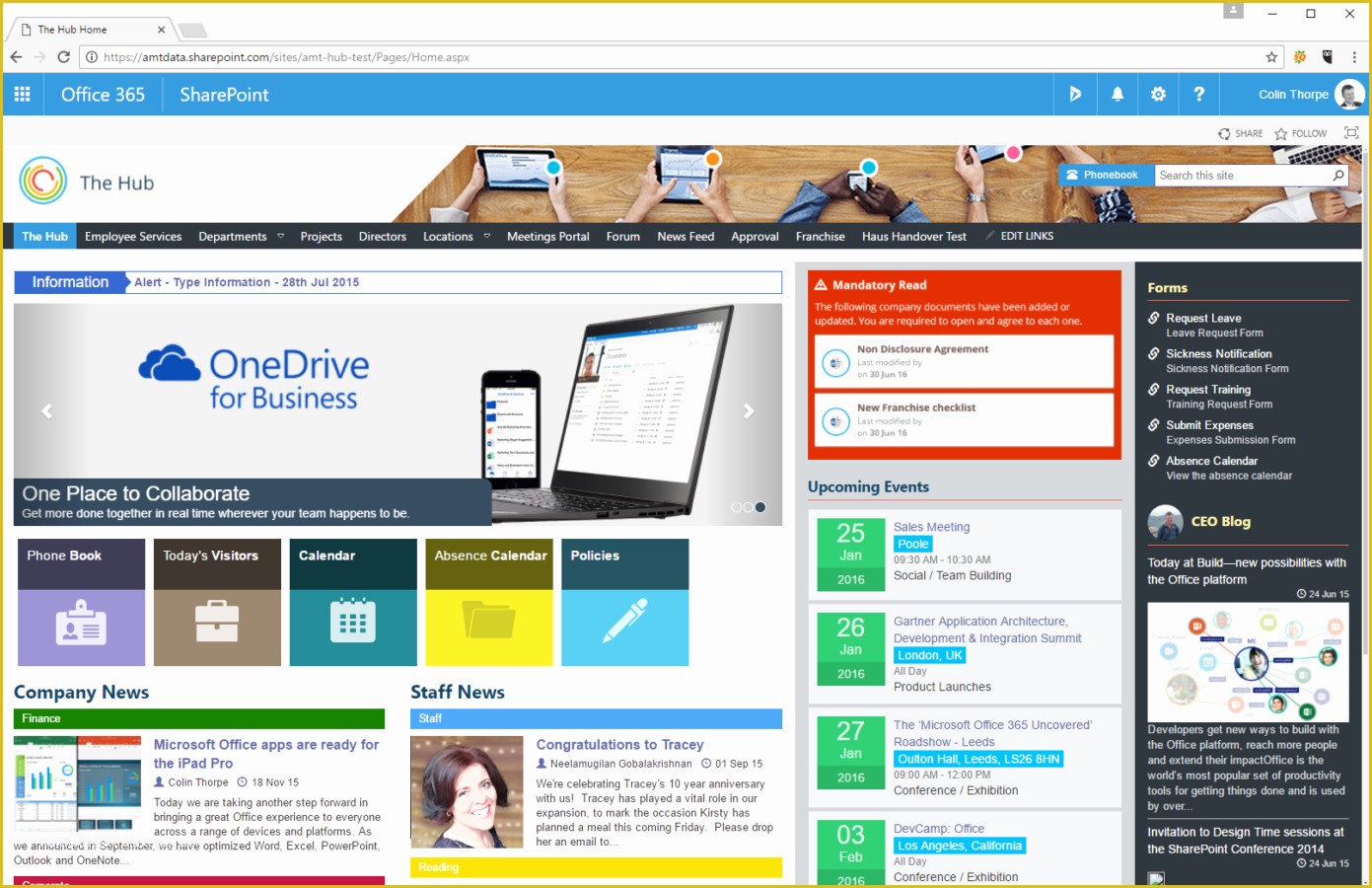This screenshot has width=1372, height=888.
Task: Open The Hub navigation tab
Action: [45, 237]
